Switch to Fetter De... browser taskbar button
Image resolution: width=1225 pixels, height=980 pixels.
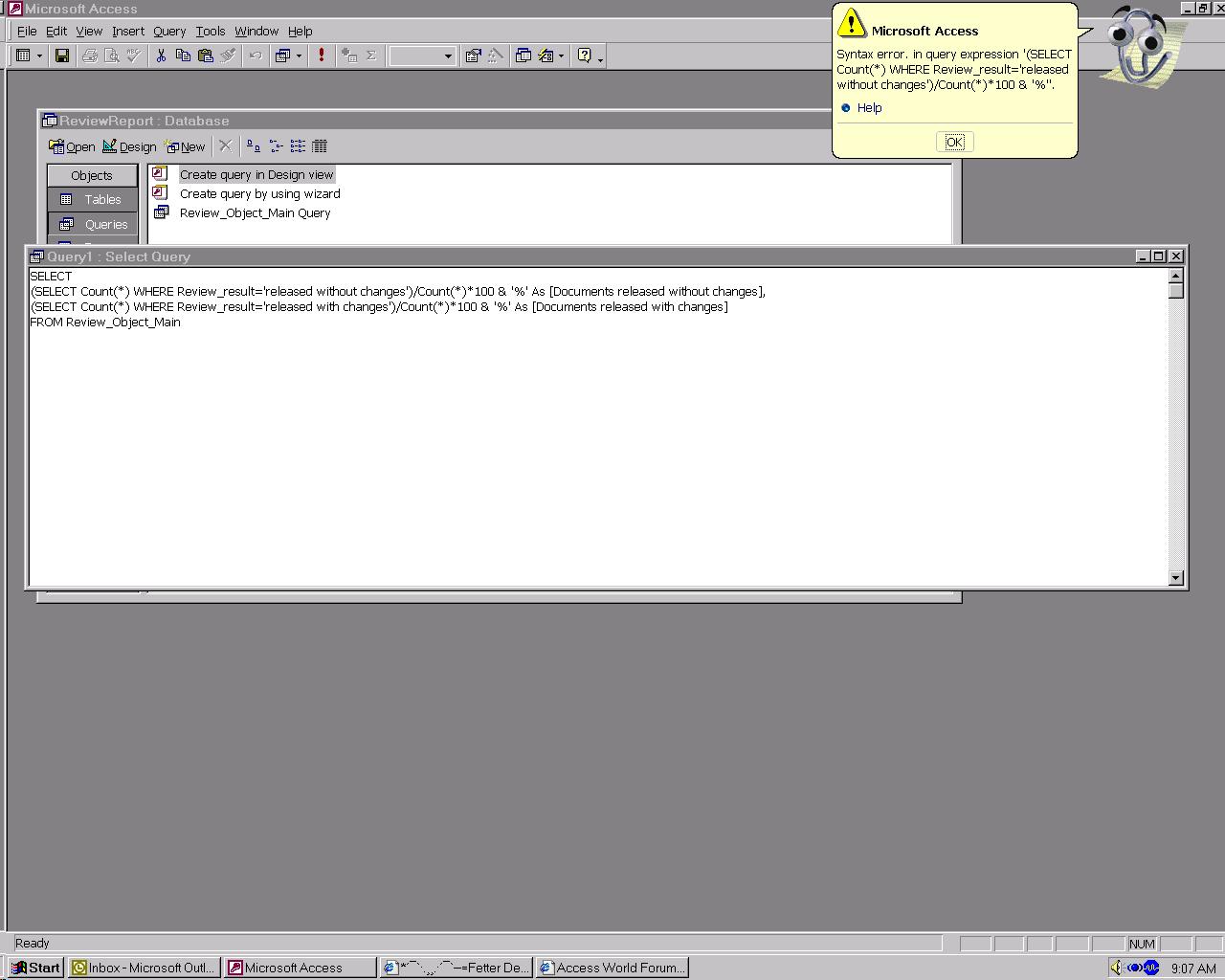point(456,968)
